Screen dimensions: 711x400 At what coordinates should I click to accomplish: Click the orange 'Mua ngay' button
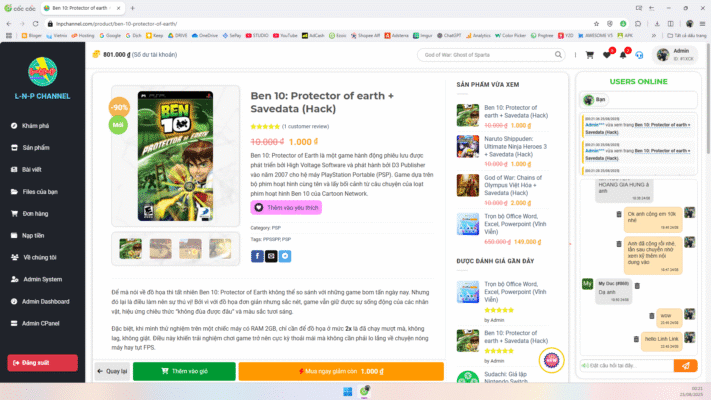click(x=341, y=371)
